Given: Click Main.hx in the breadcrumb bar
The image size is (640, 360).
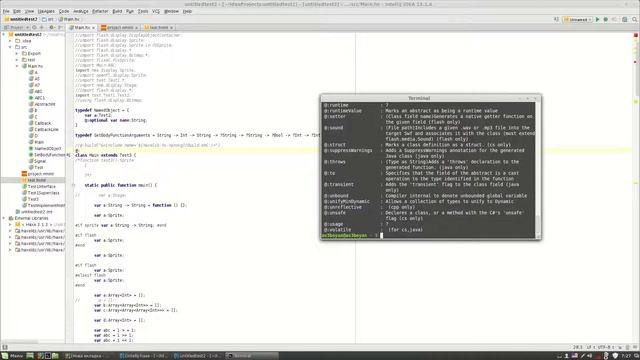Looking at the screenshot, I should coord(69,19).
